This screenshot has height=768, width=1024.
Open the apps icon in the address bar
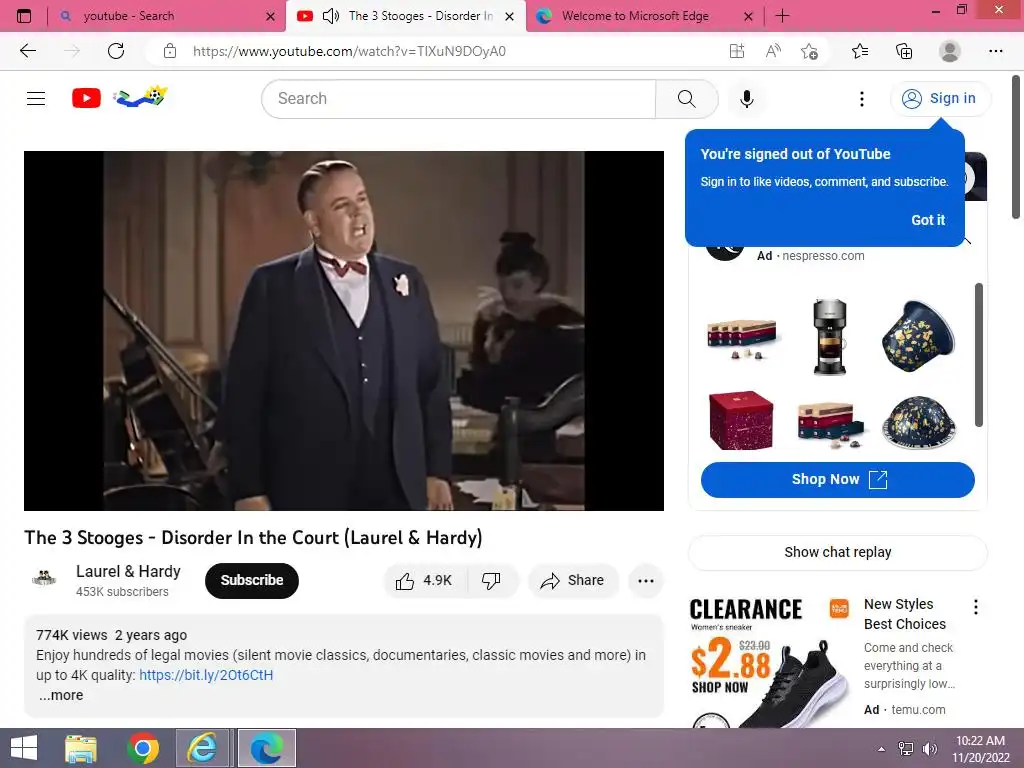(737, 51)
